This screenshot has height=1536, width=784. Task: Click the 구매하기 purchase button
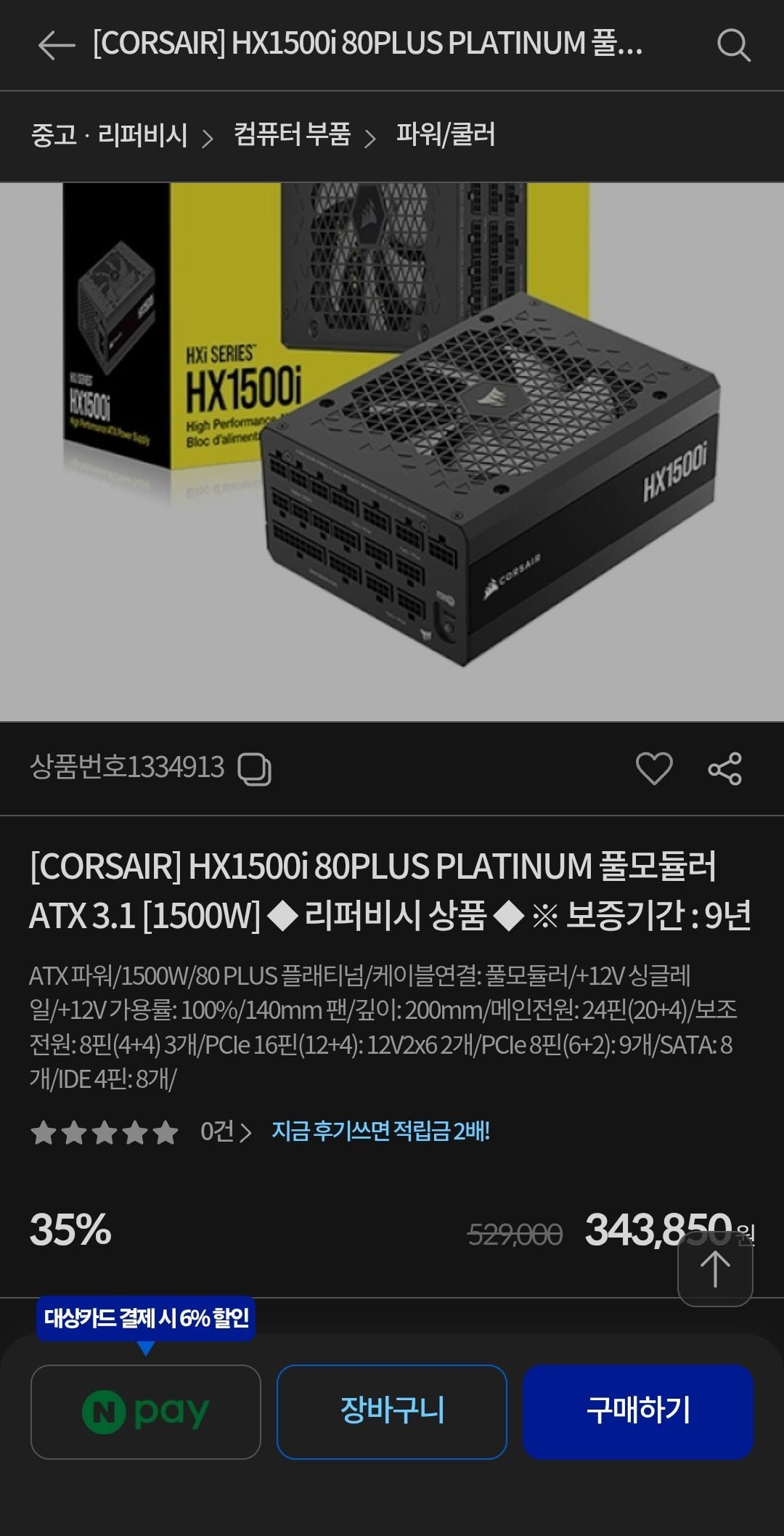638,1412
